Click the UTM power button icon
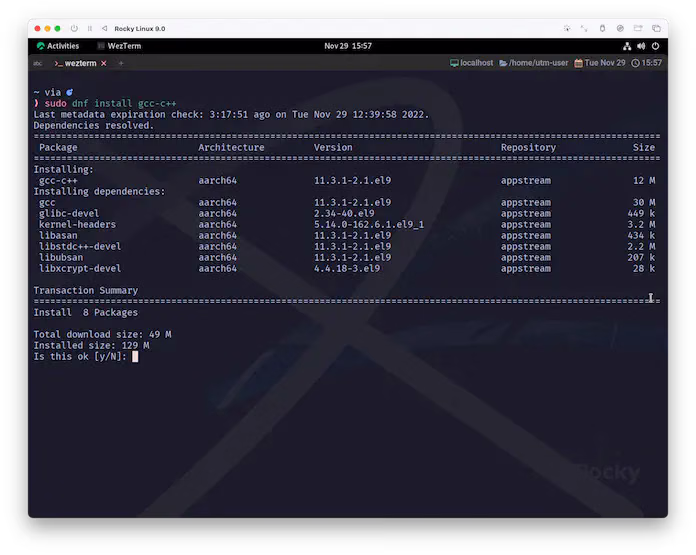696x555 pixels. tap(74, 28)
